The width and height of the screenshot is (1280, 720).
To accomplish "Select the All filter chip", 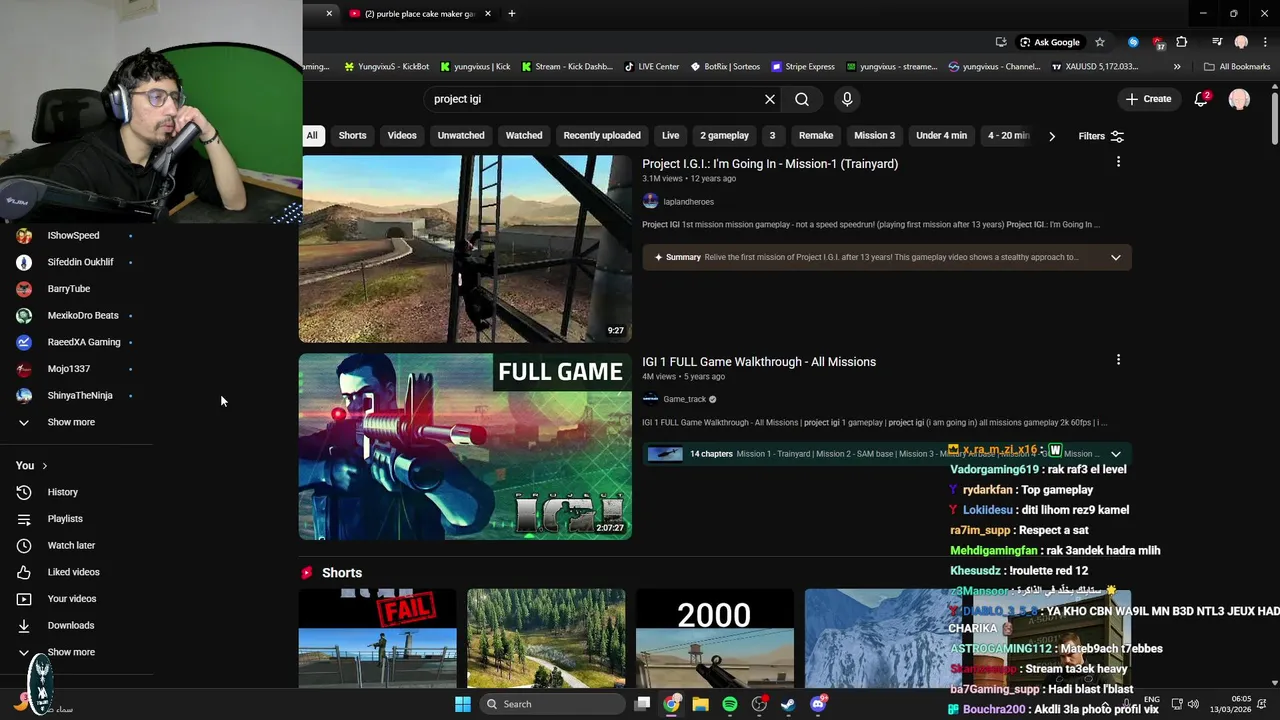I will (x=312, y=136).
